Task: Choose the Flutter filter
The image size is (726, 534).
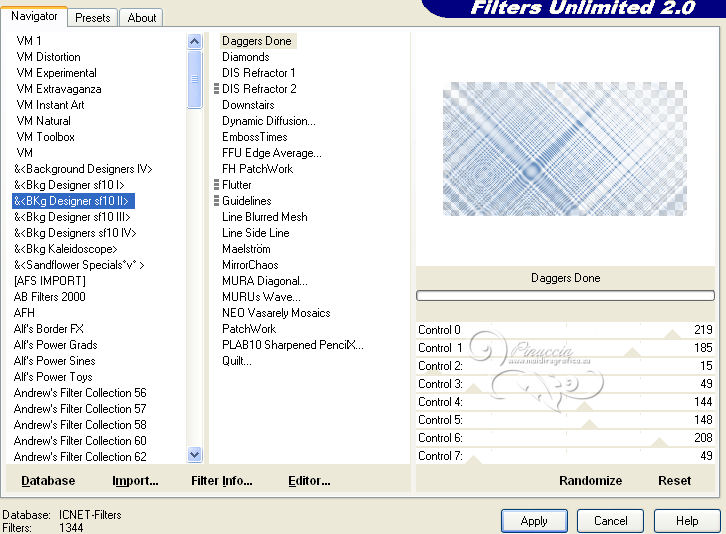Action: 237,185
